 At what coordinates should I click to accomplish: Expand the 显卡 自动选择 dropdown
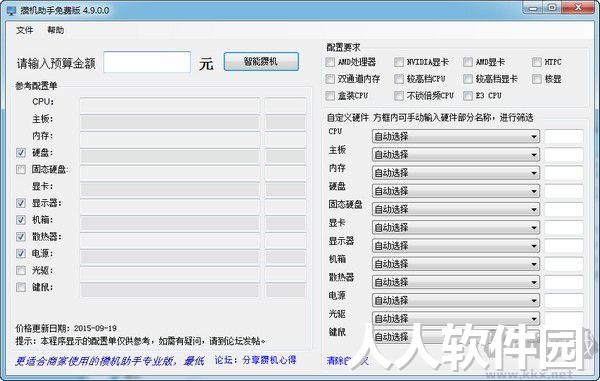click(x=456, y=228)
